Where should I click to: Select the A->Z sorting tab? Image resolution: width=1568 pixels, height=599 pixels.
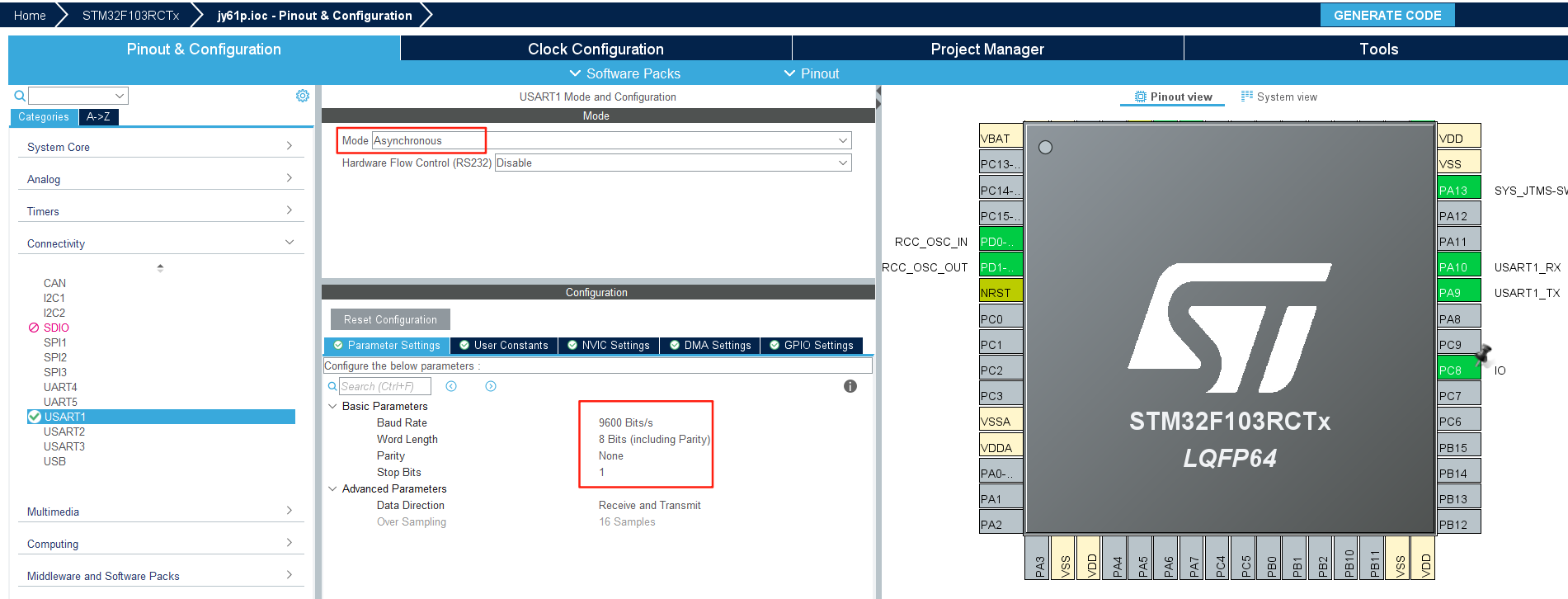click(98, 117)
